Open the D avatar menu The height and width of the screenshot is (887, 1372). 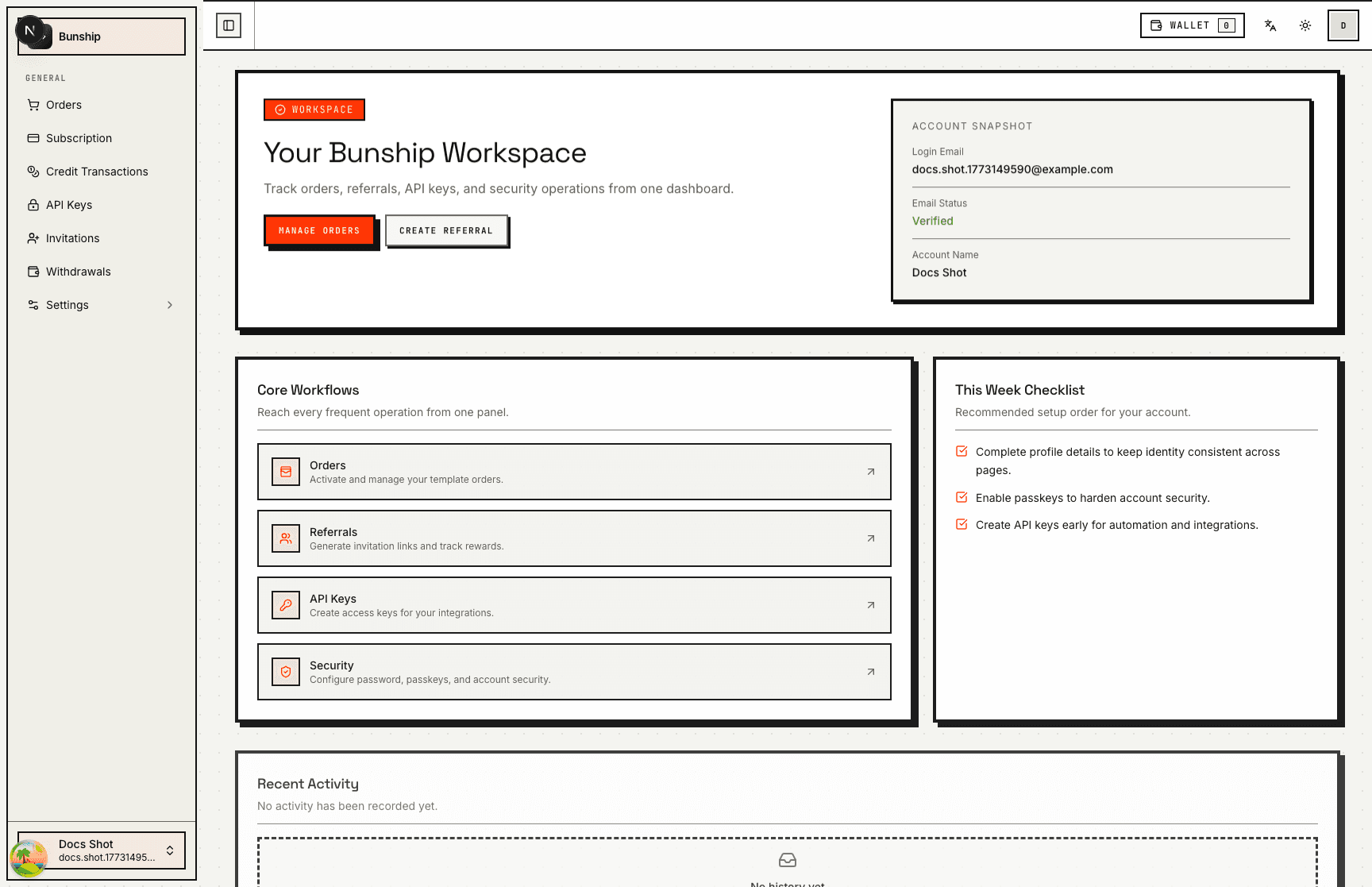click(1343, 25)
